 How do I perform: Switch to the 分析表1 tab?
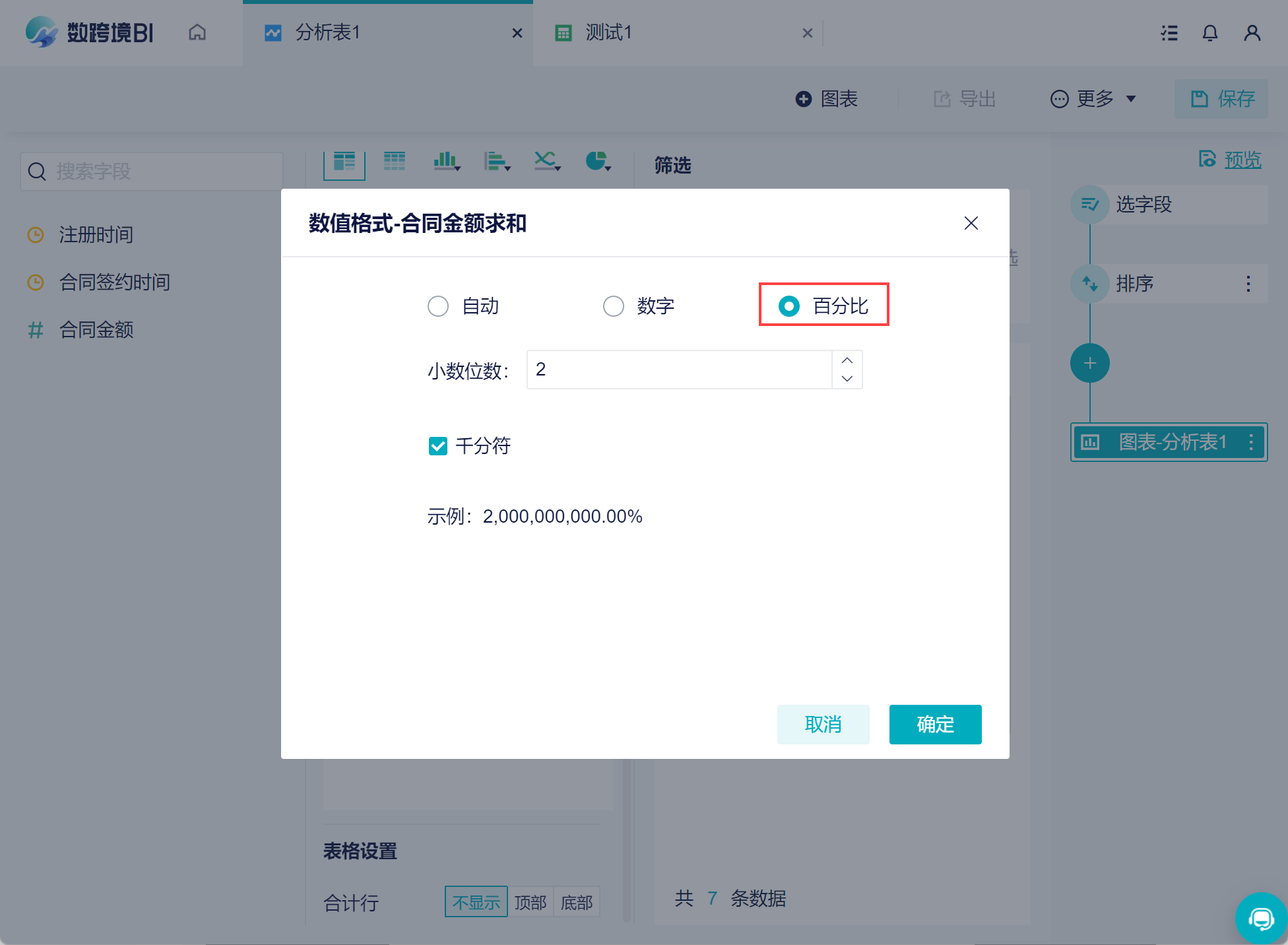(327, 32)
